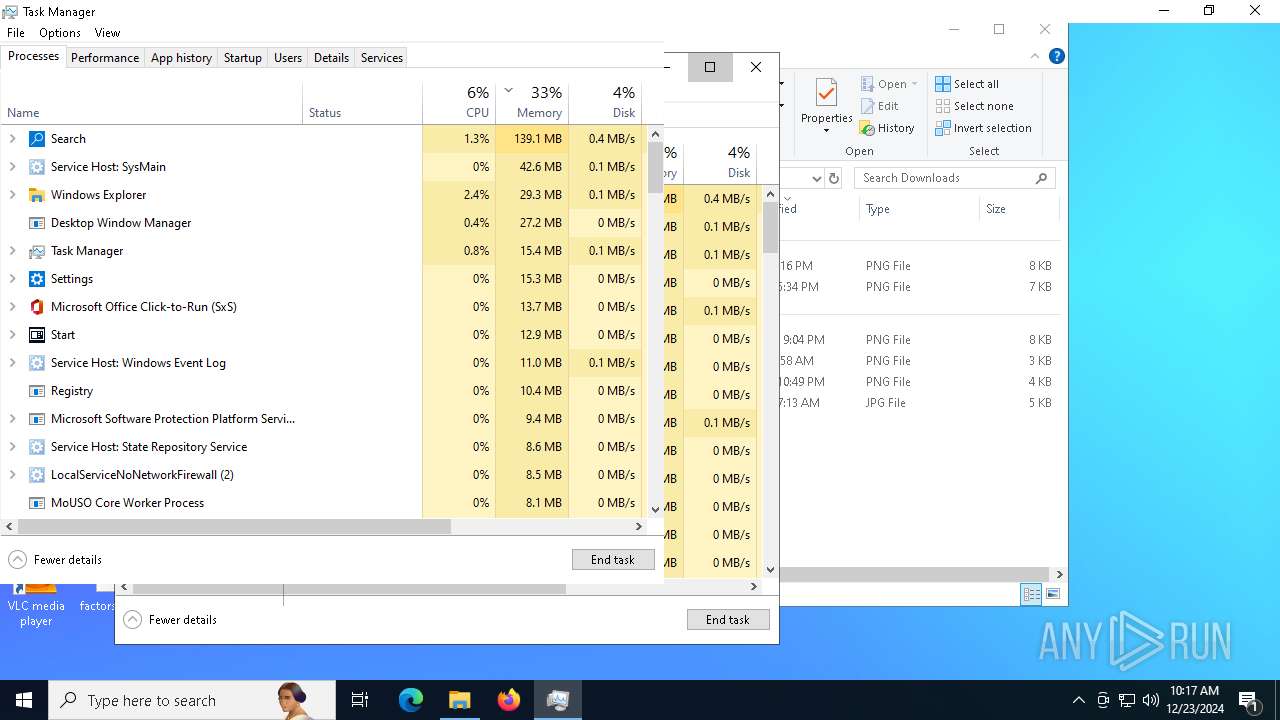The height and width of the screenshot is (720, 1280).
Task: Click the MoUSO Core Worker Process icon
Action: tap(37, 503)
